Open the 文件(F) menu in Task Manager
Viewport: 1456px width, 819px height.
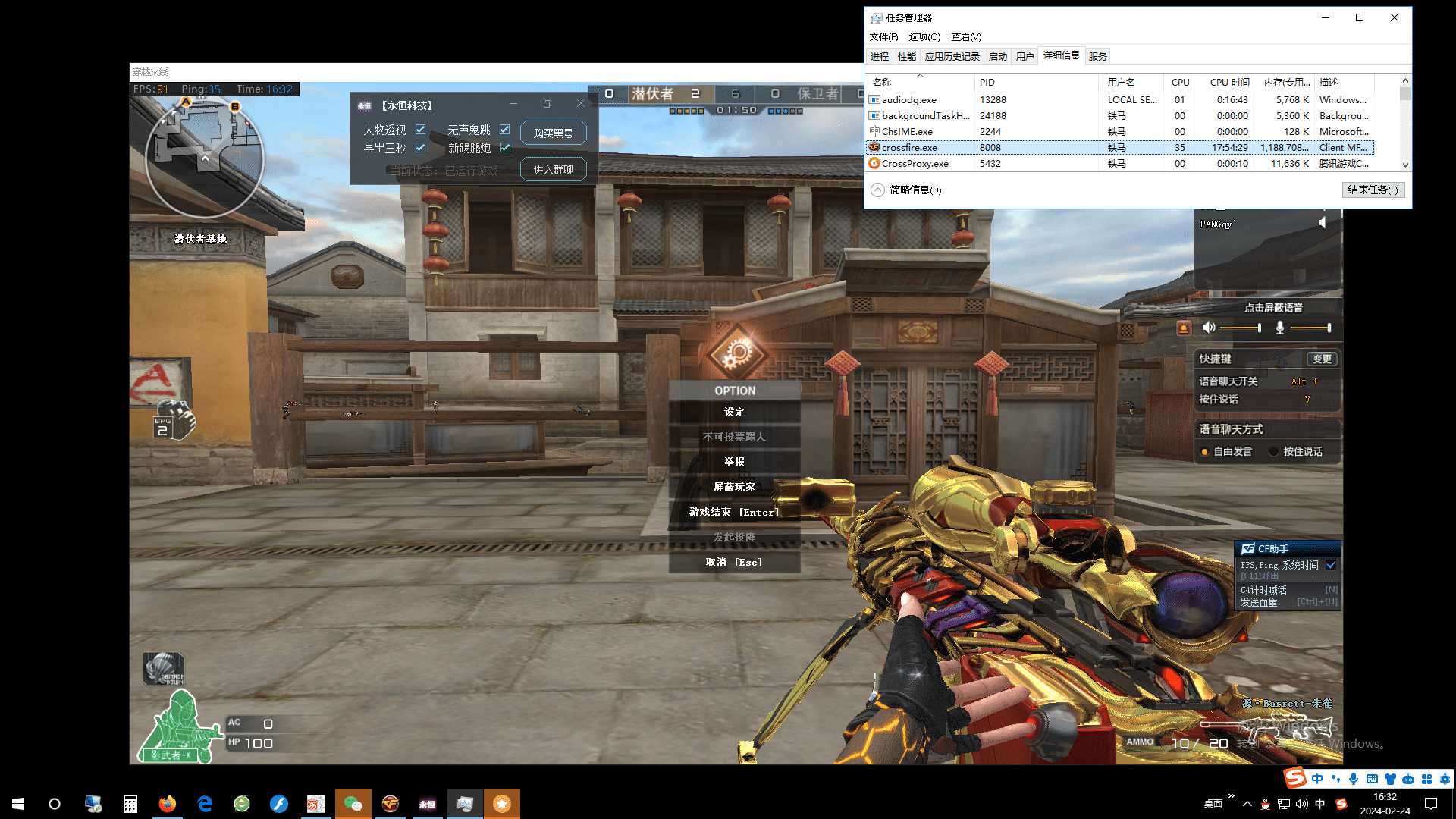pyautogui.click(x=883, y=36)
